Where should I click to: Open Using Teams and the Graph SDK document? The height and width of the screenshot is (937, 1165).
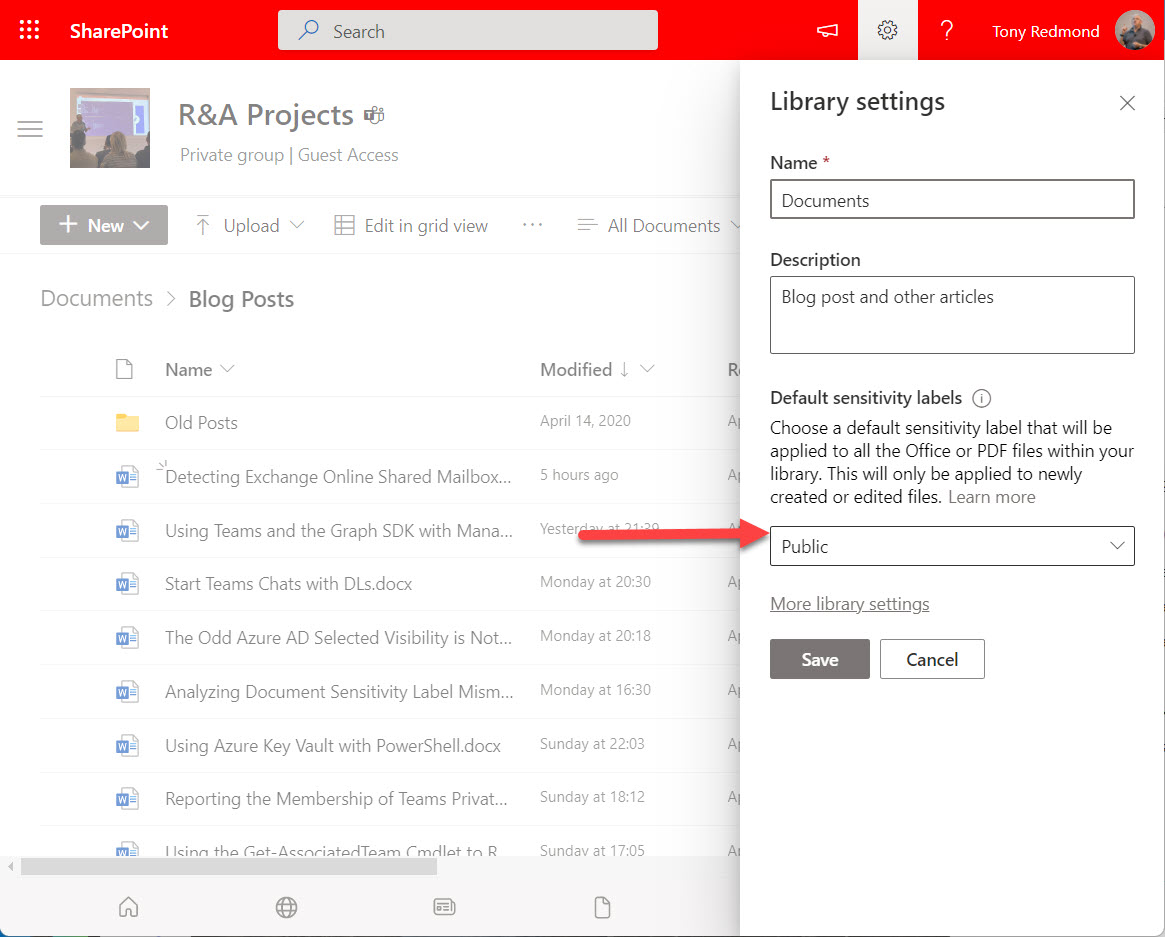[x=339, y=531]
